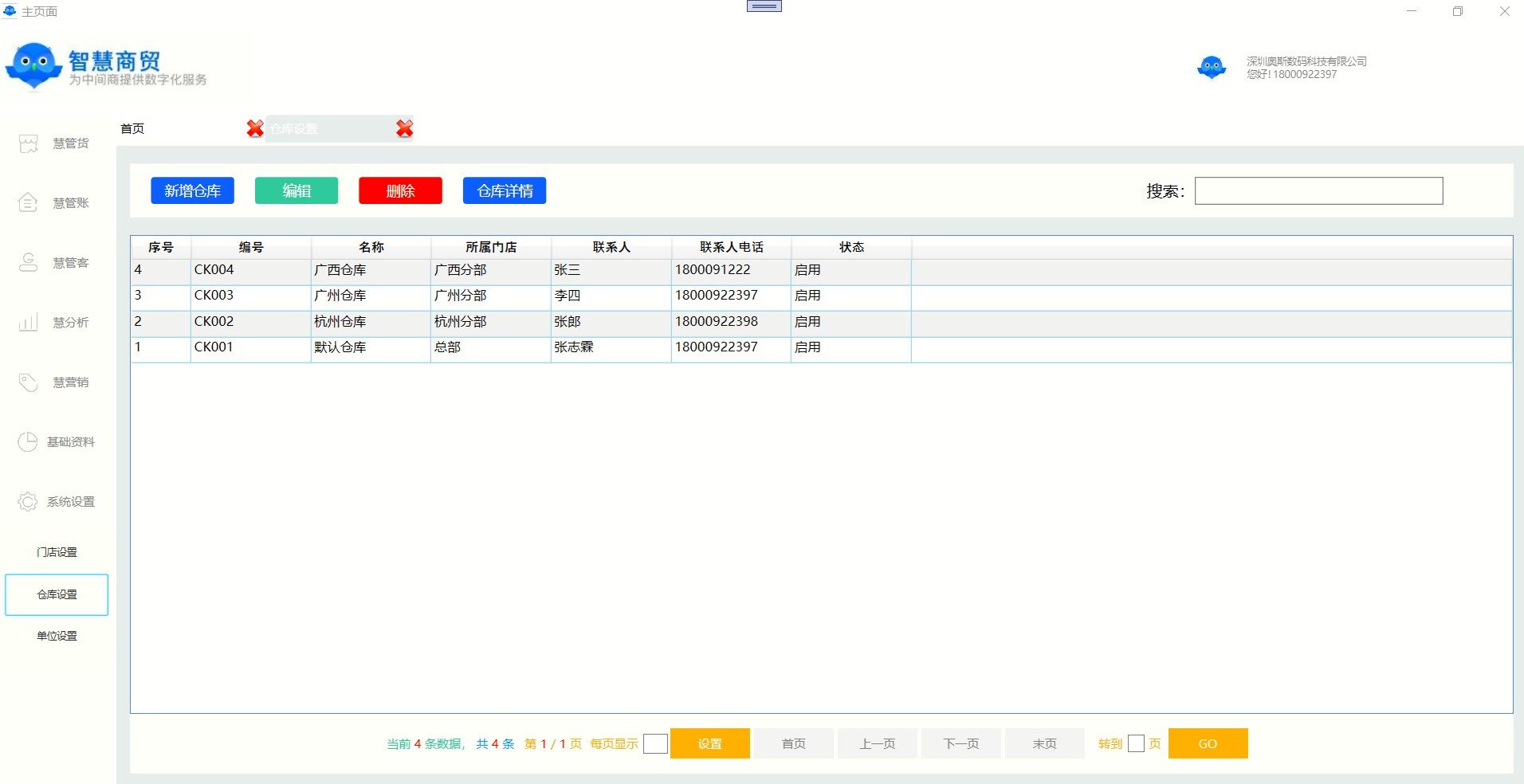
Task: Click the 上一页 pagination button
Action: pyautogui.click(x=878, y=743)
